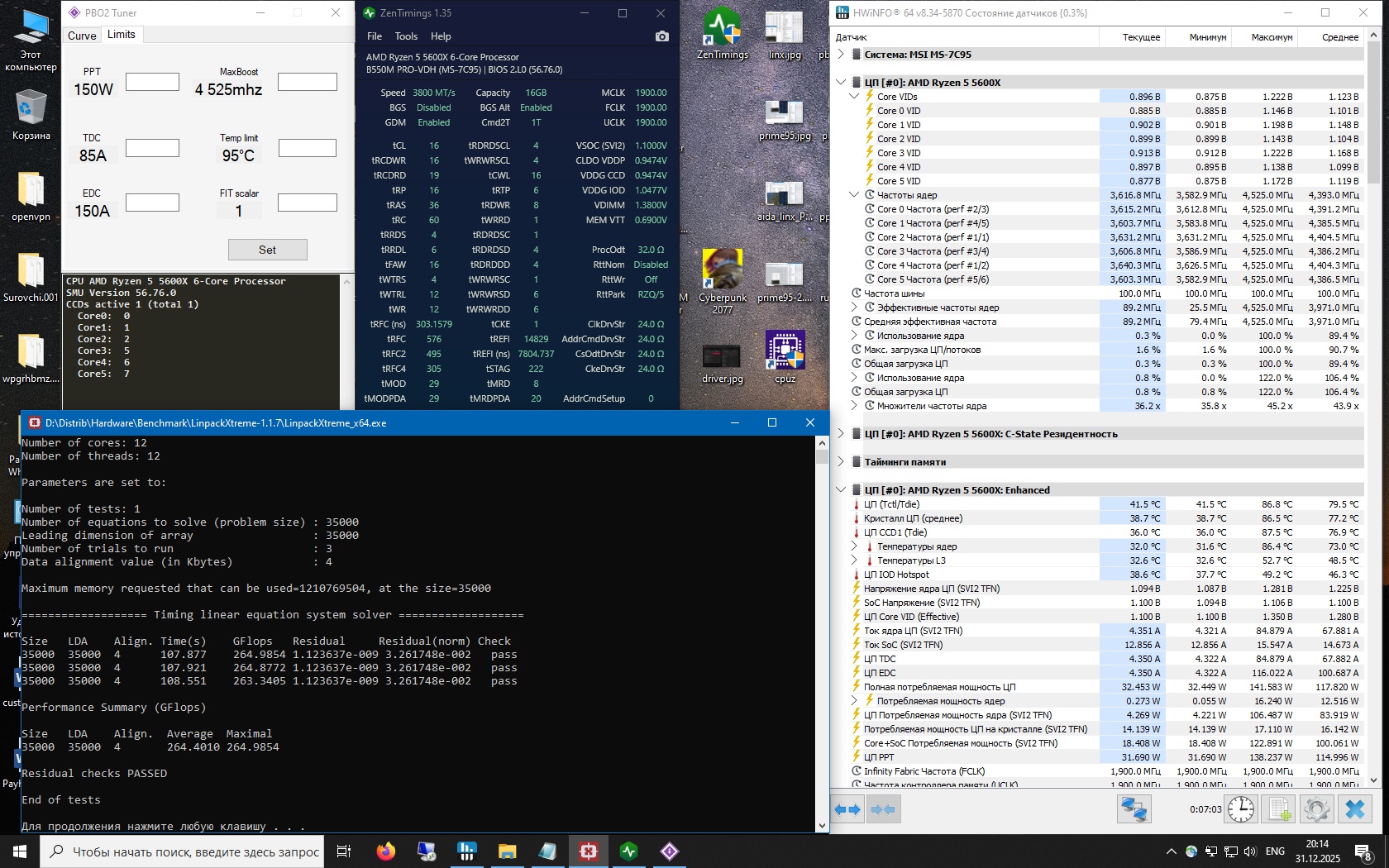Click HWiNFO shrink columns inward arrows button

pos(883,809)
